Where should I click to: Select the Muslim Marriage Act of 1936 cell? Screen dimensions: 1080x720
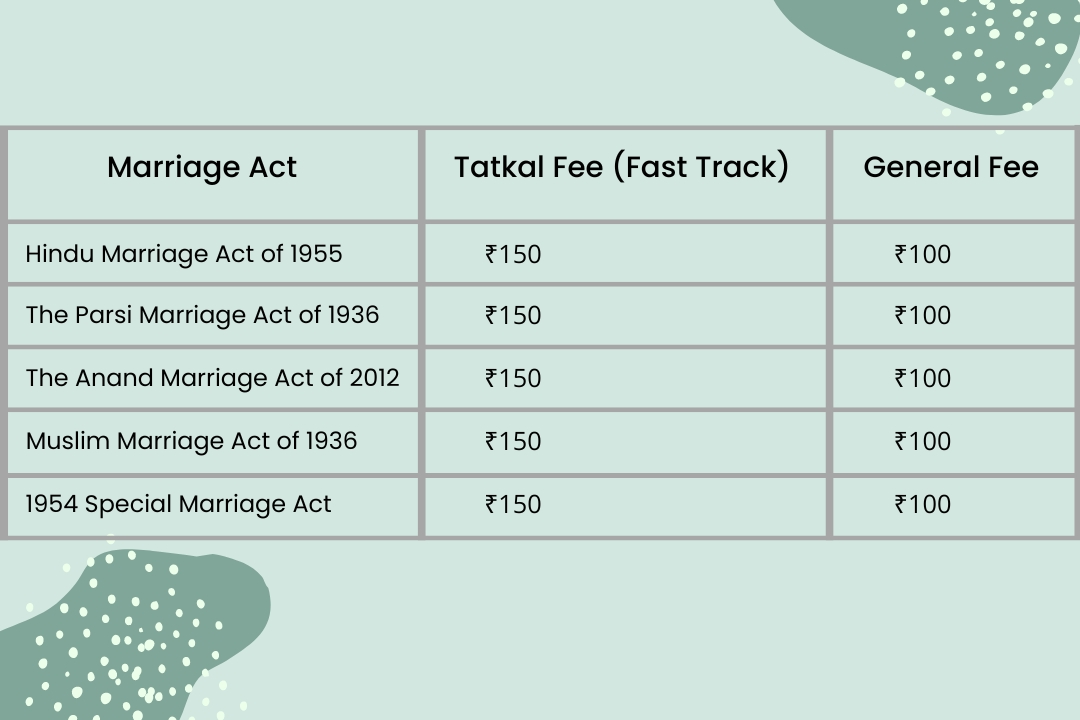[x=191, y=441]
